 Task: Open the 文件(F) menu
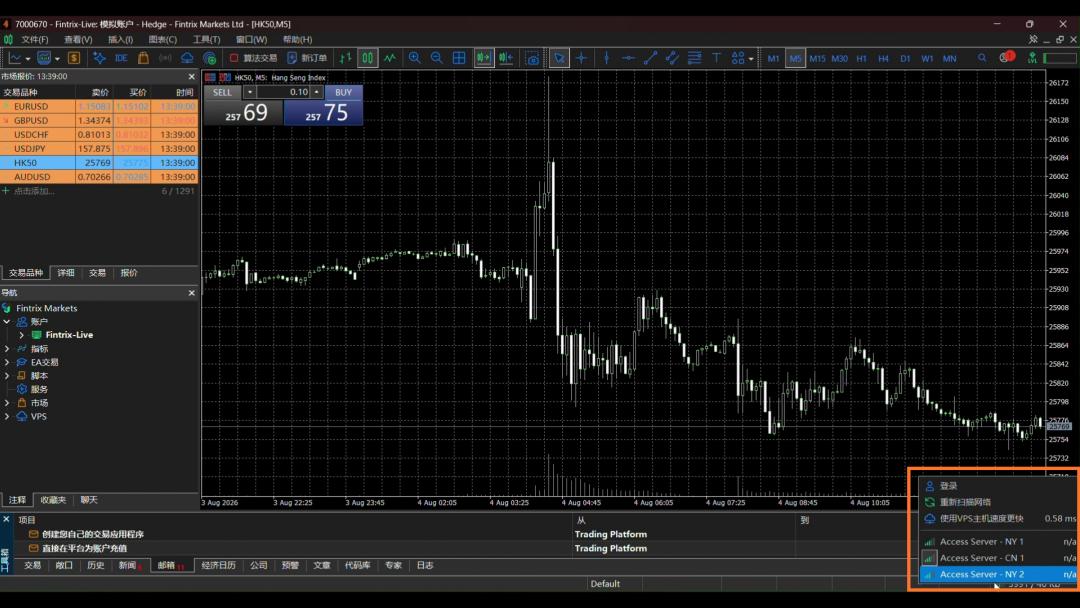pyautogui.click(x=34, y=40)
